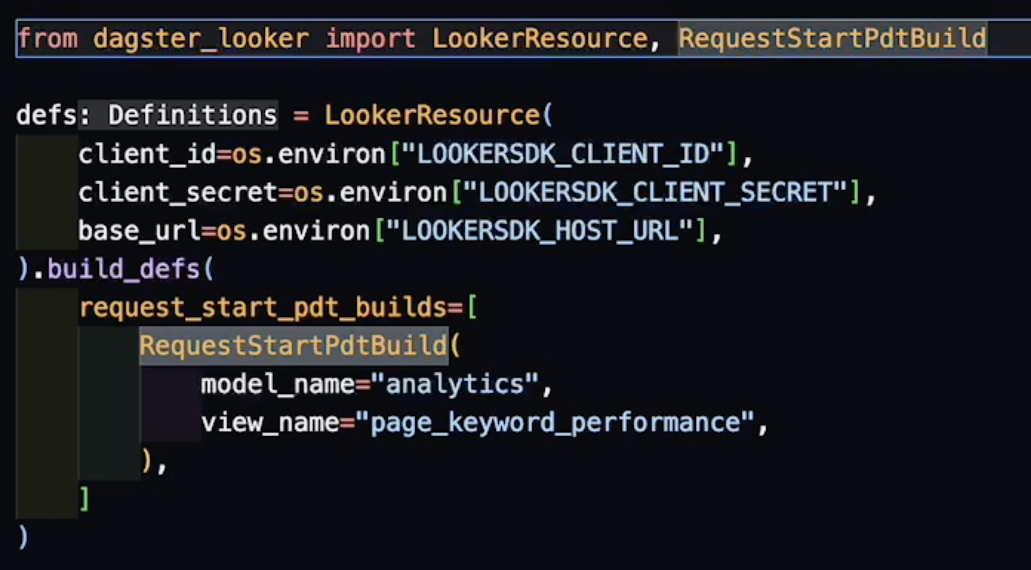1031x570 pixels.
Task: Click 'RequestStartPdtBuild' in the import statement
Action: coord(832,39)
